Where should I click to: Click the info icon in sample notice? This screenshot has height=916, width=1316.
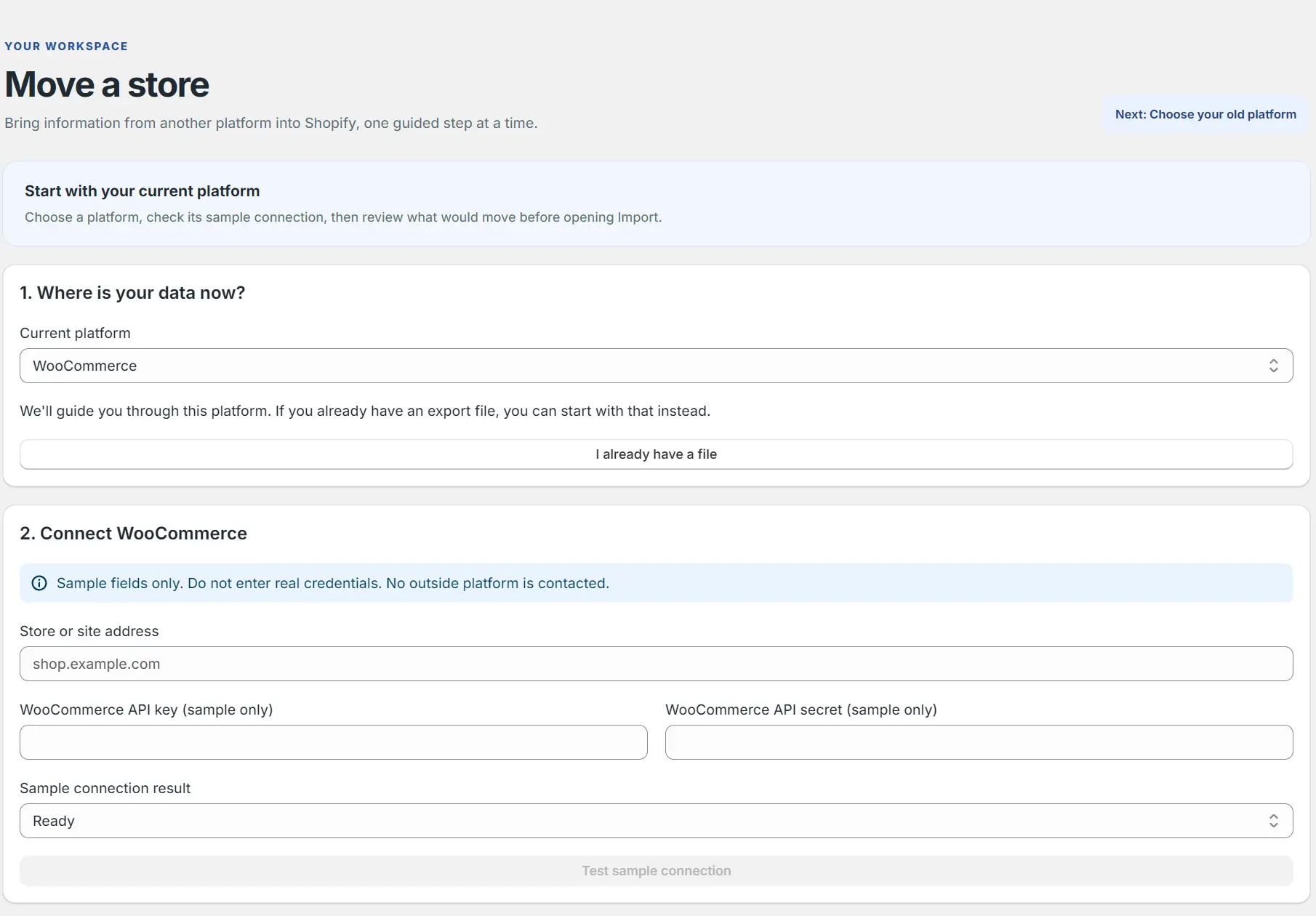click(x=39, y=583)
